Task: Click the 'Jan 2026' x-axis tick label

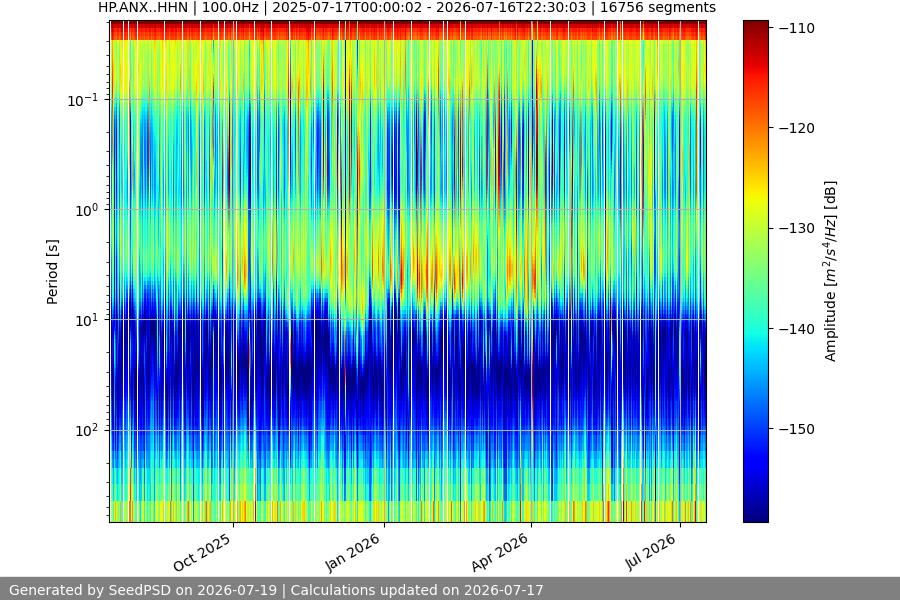Action: pyautogui.click(x=352, y=552)
